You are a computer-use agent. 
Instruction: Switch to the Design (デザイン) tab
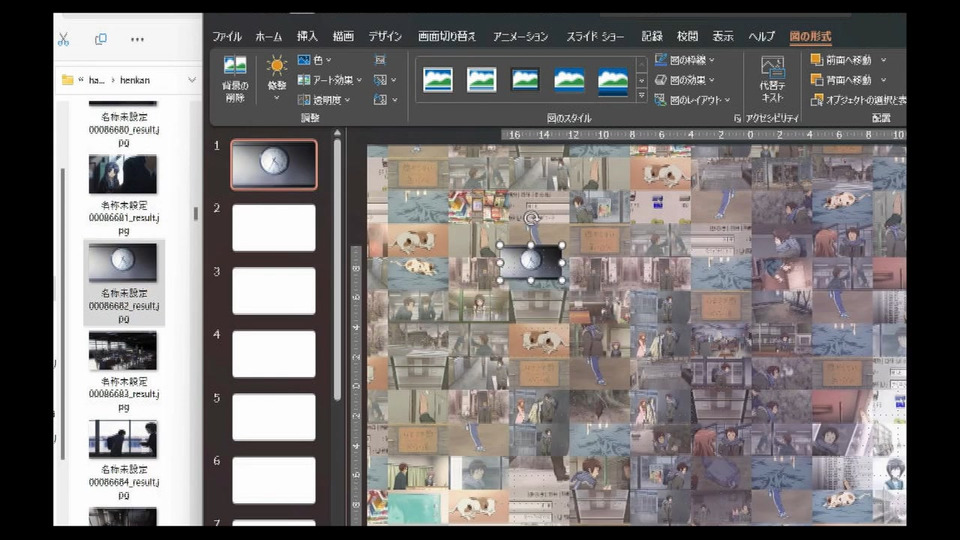[x=384, y=36]
